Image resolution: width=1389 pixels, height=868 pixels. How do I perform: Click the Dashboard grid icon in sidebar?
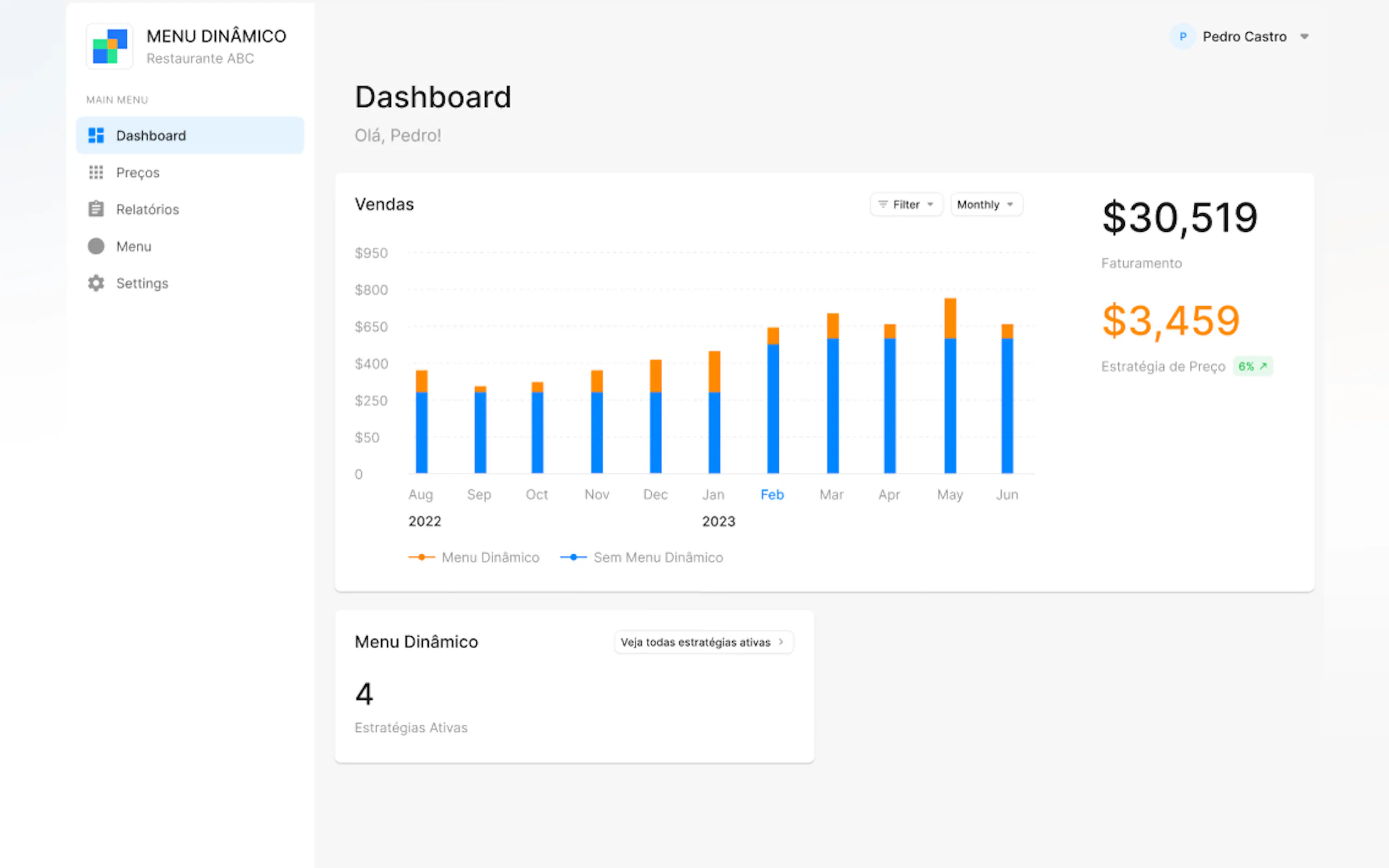point(96,136)
